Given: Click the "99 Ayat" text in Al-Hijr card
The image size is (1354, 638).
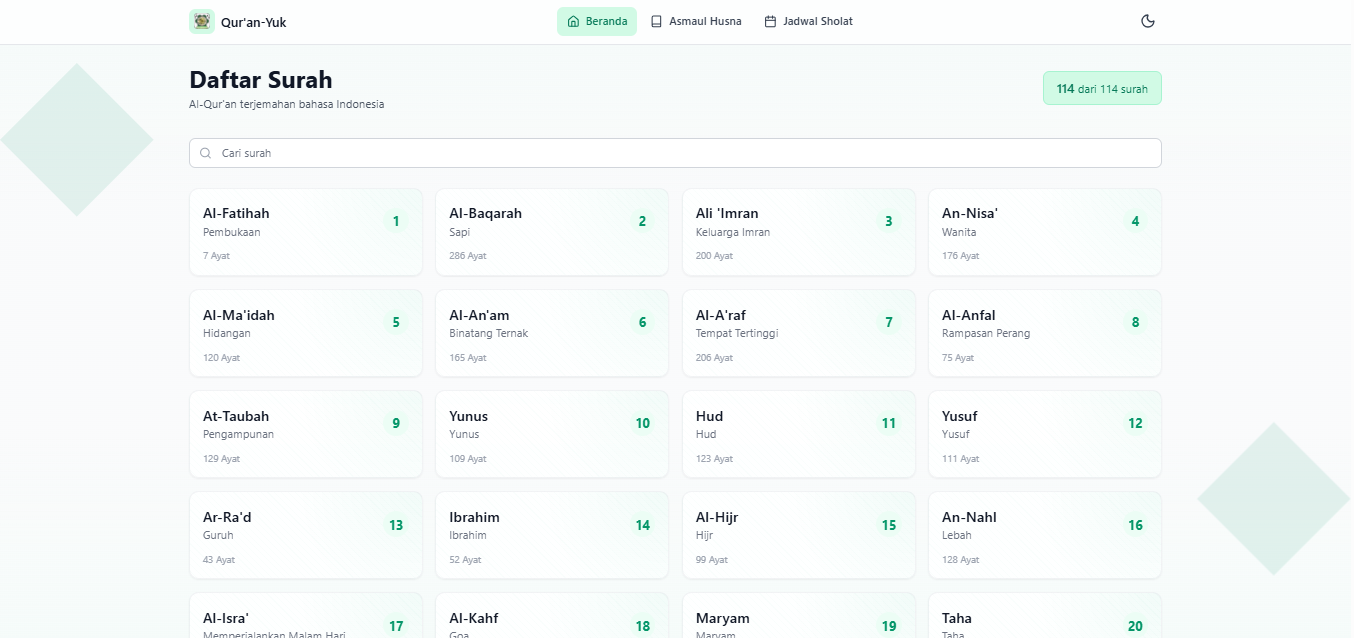Looking at the screenshot, I should (712, 560).
